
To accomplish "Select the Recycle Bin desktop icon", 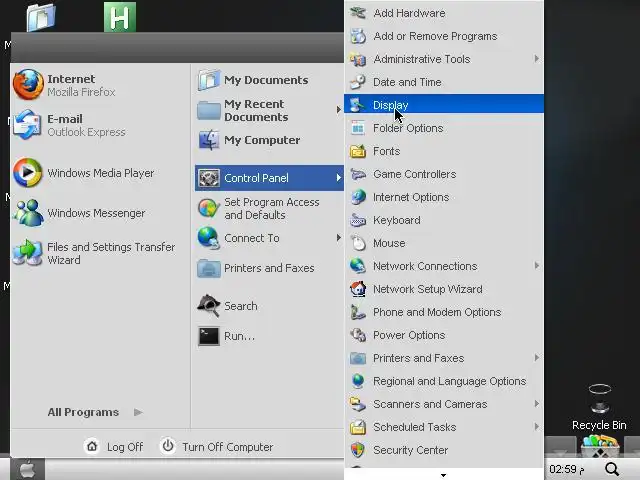I will coord(599,407).
